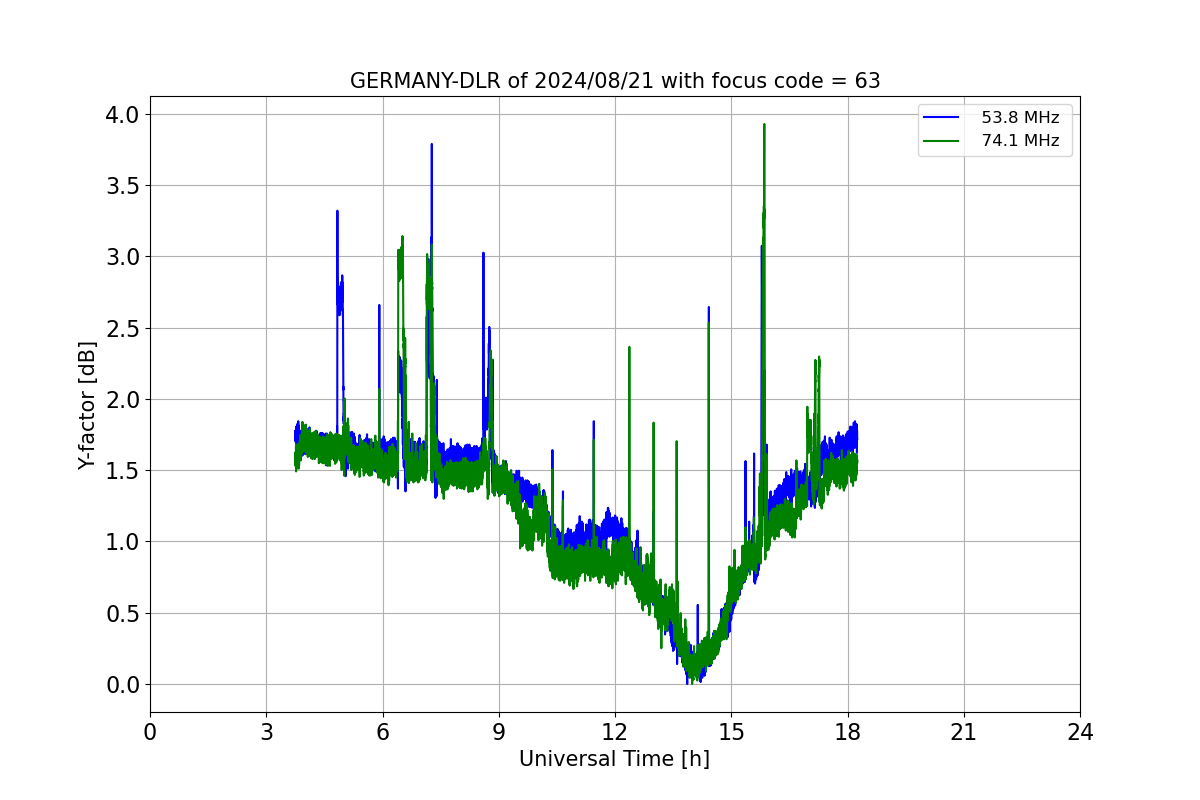Image resolution: width=1200 pixels, height=800 pixels.
Task: Click x-axis tick label 24
Action: (x=1080, y=732)
